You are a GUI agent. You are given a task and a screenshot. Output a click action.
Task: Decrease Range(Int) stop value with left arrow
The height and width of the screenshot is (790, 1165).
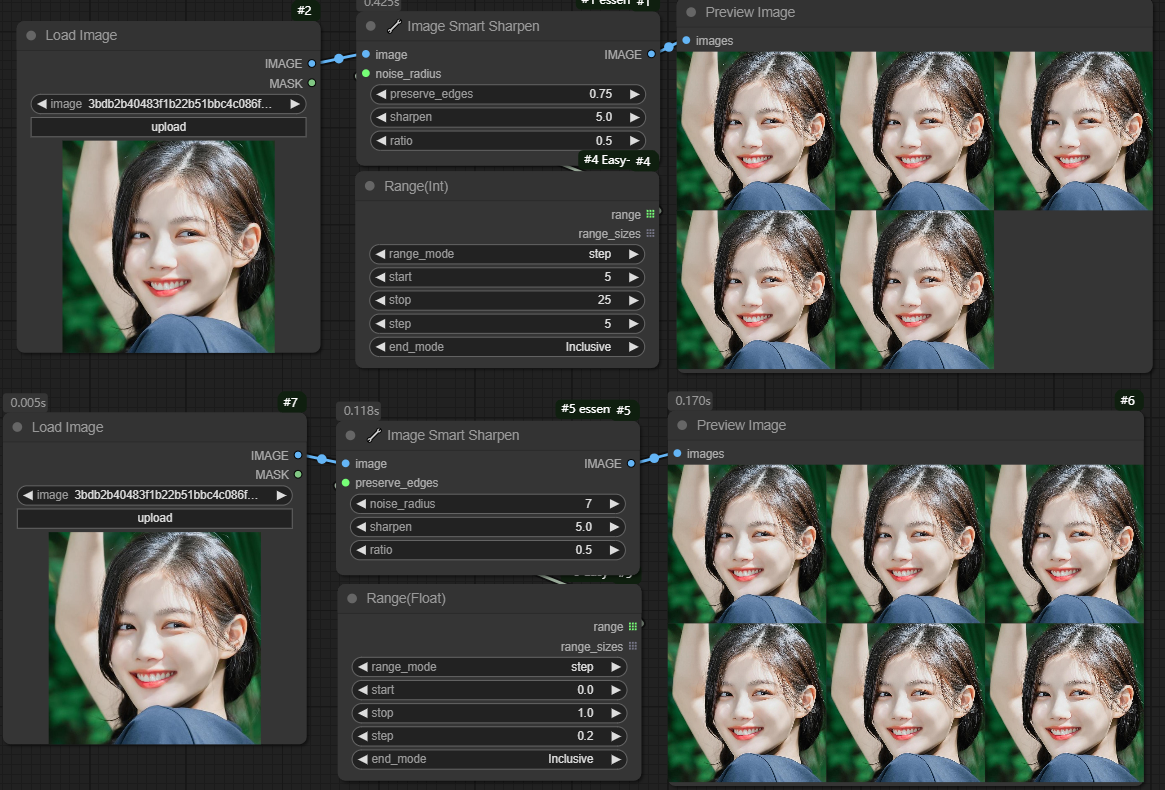pyautogui.click(x=380, y=300)
